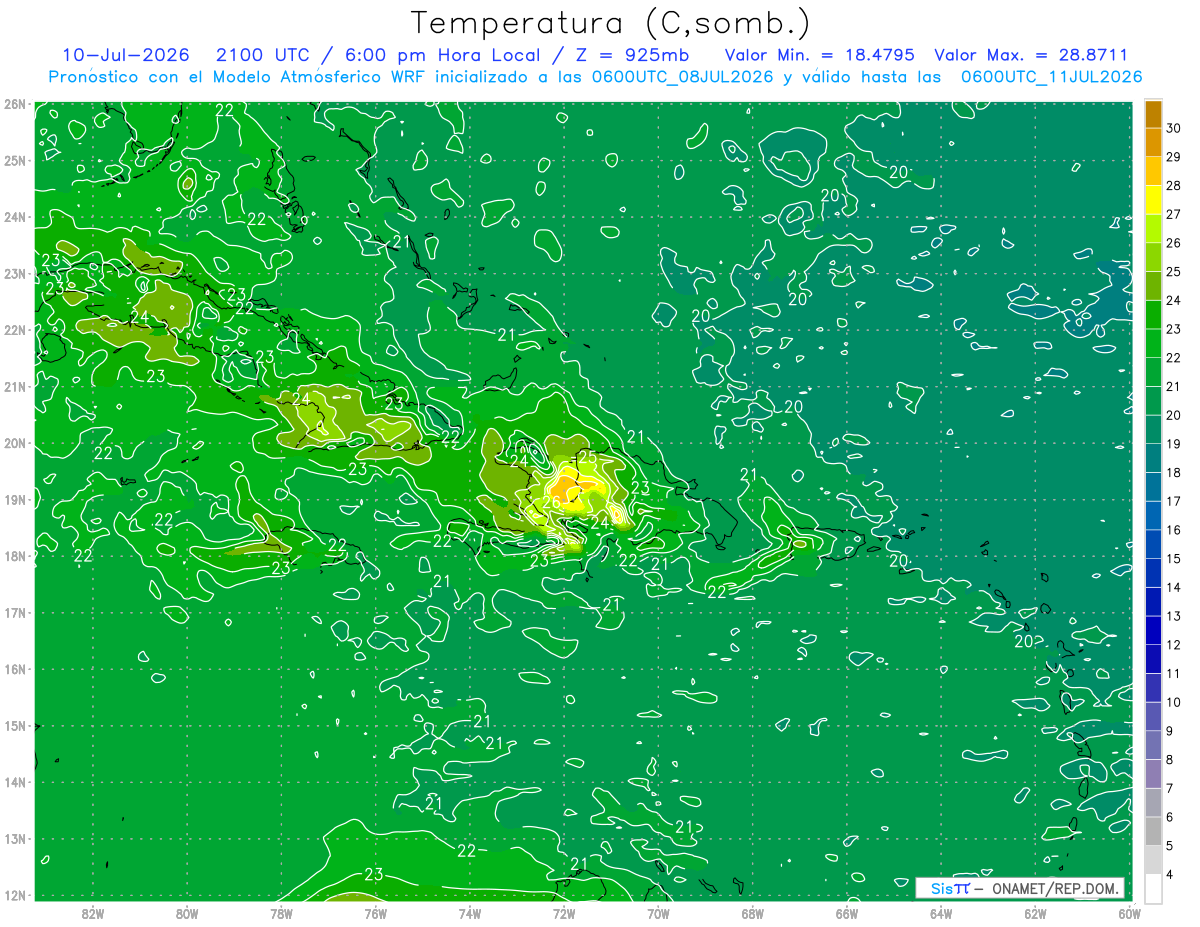This screenshot has height=927, width=1200.
Task: Click longitude axis label '78W'
Action: click(x=281, y=913)
